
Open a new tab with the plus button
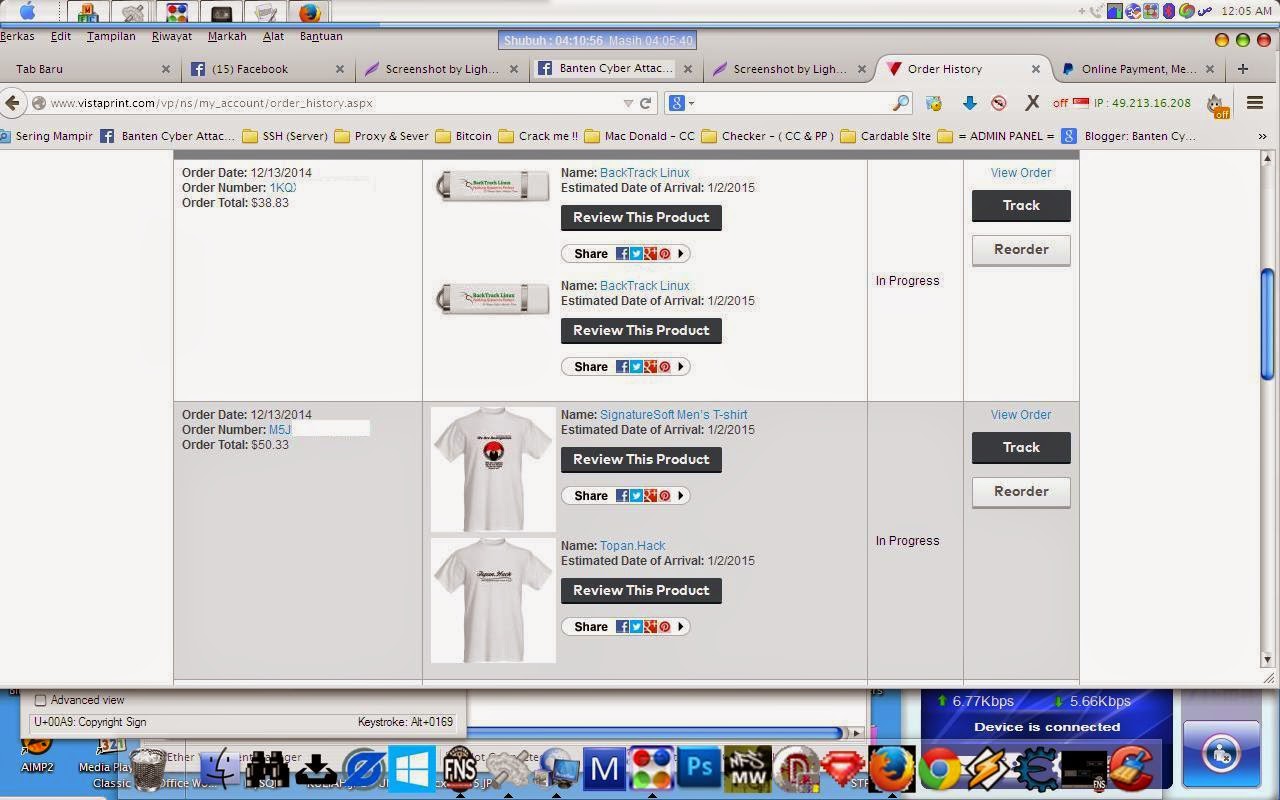[x=1243, y=69]
